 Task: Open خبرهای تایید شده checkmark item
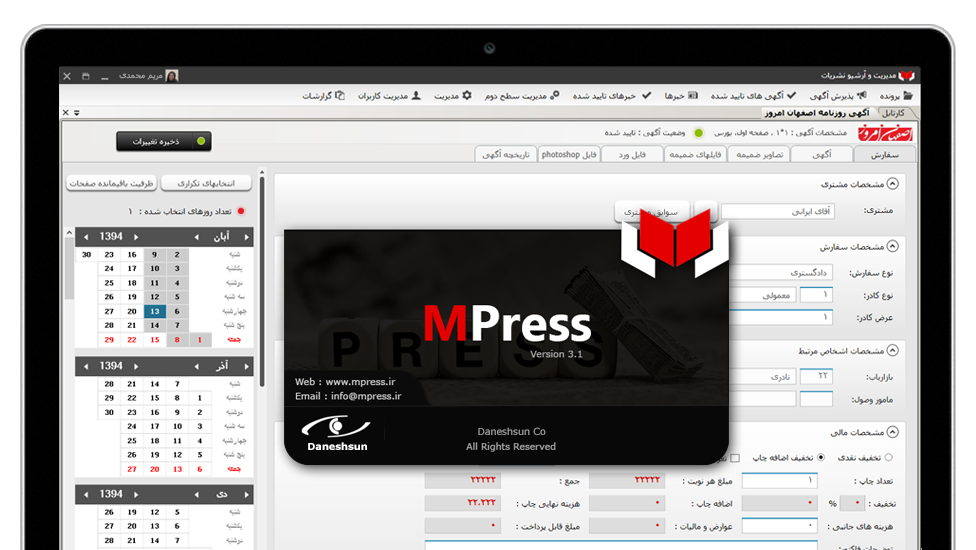tap(612, 96)
